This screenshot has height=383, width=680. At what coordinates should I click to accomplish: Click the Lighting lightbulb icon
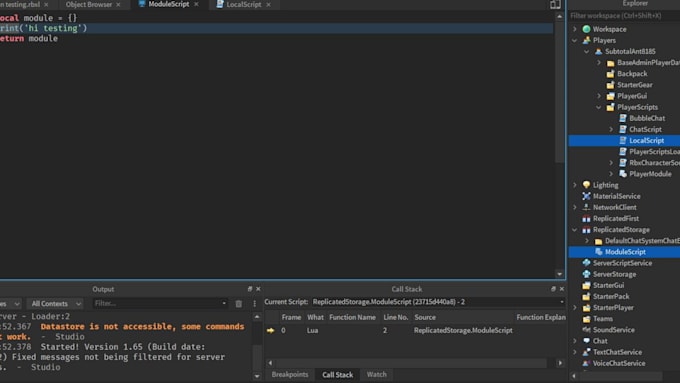coord(586,185)
